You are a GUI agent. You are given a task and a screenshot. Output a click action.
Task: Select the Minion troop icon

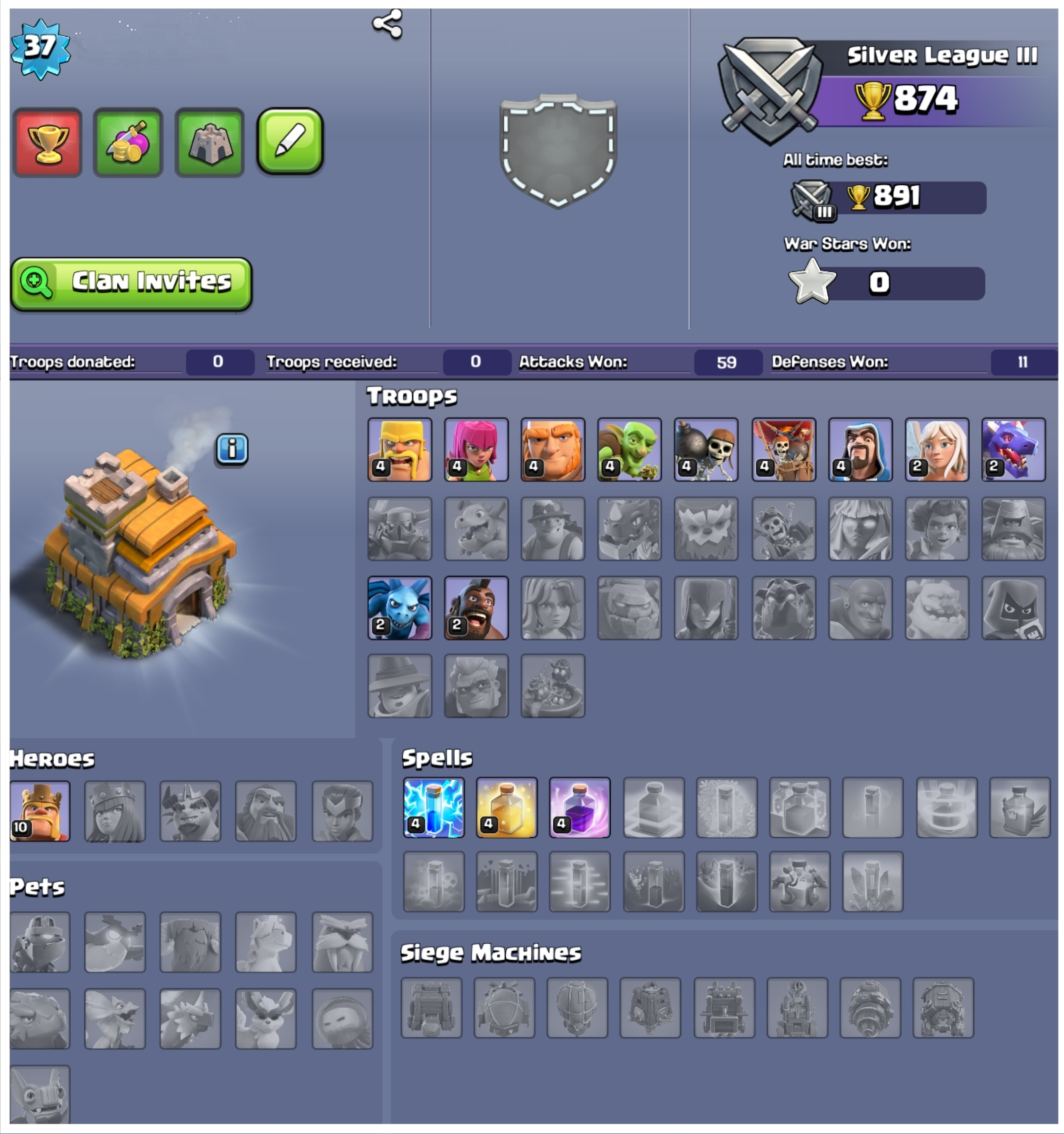click(x=400, y=607)
